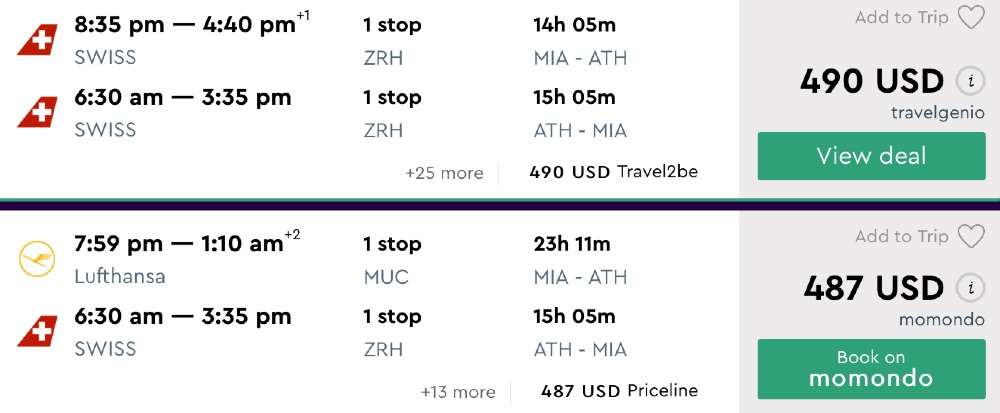The image size is (1000, 413).
Task: Open the 487 USD Priceline offer
Action: click(619, 391)
